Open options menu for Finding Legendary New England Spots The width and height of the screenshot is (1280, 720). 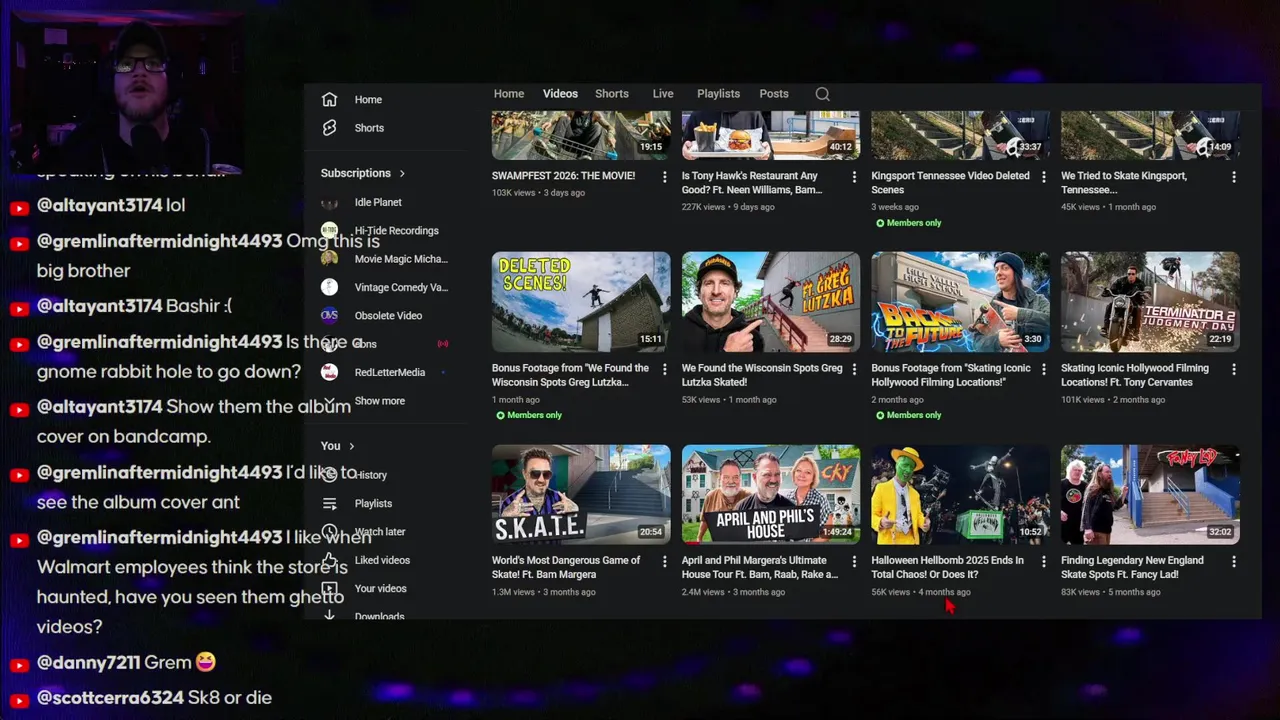(x=1234, y=562)
